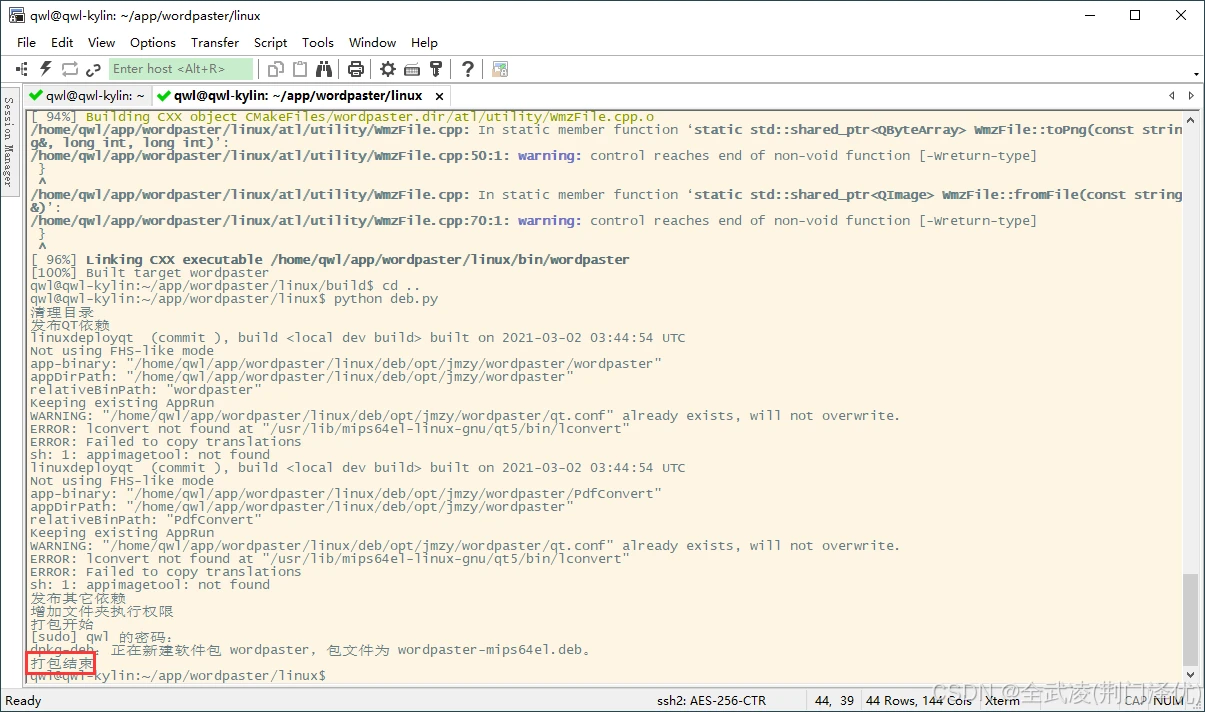Image resolution: width=1205 pixels, height=712 pixels.
Task: Open Session Options gear icon
Action: point(388,69)
